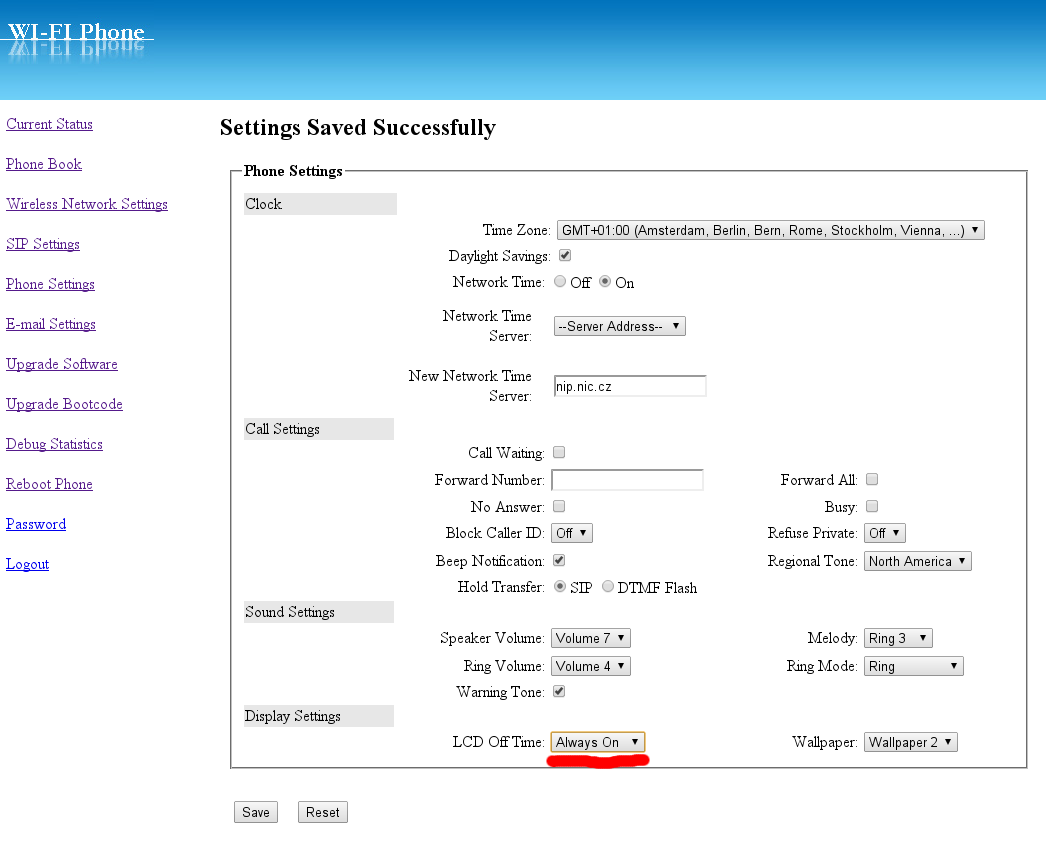Open the Regional Tone dropdown
Image resolution: width=1046 pixels, height=843 pixels.
tap(917, 561)
